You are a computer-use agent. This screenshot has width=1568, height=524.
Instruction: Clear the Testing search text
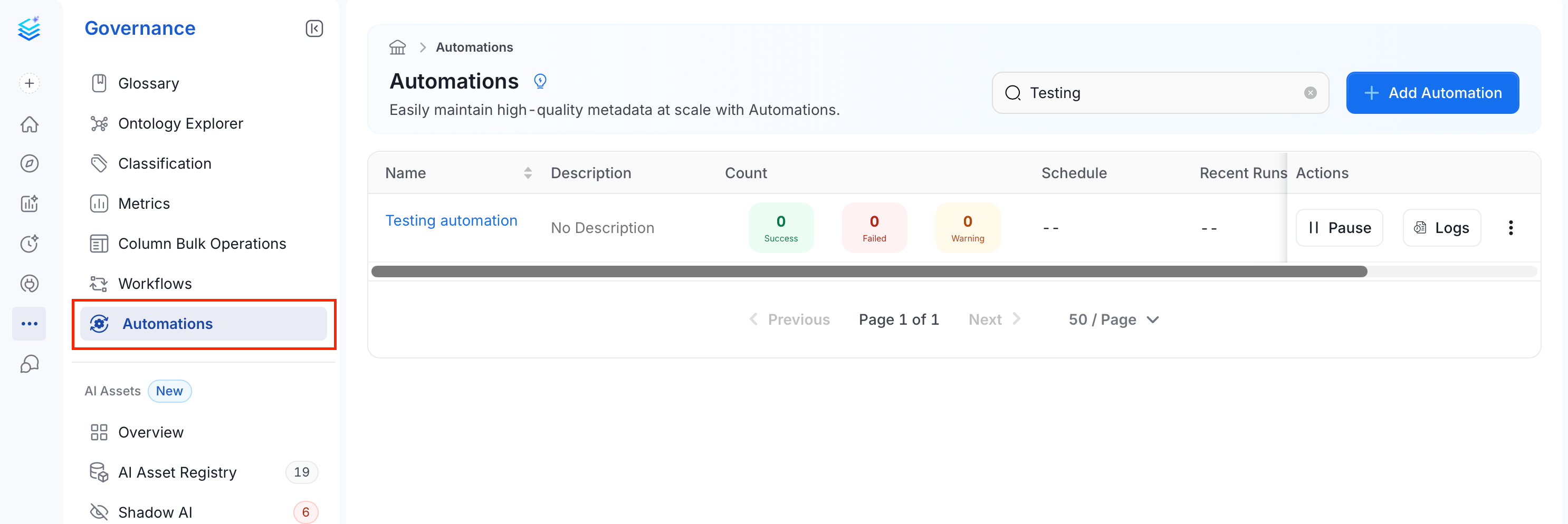[x=1311, y=93]
